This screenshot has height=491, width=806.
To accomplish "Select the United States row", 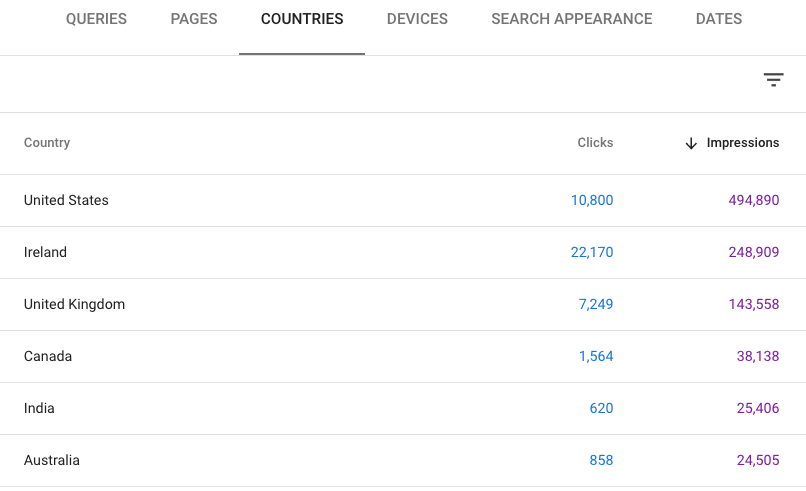I will pyautogui.click(x=66, y=200).
